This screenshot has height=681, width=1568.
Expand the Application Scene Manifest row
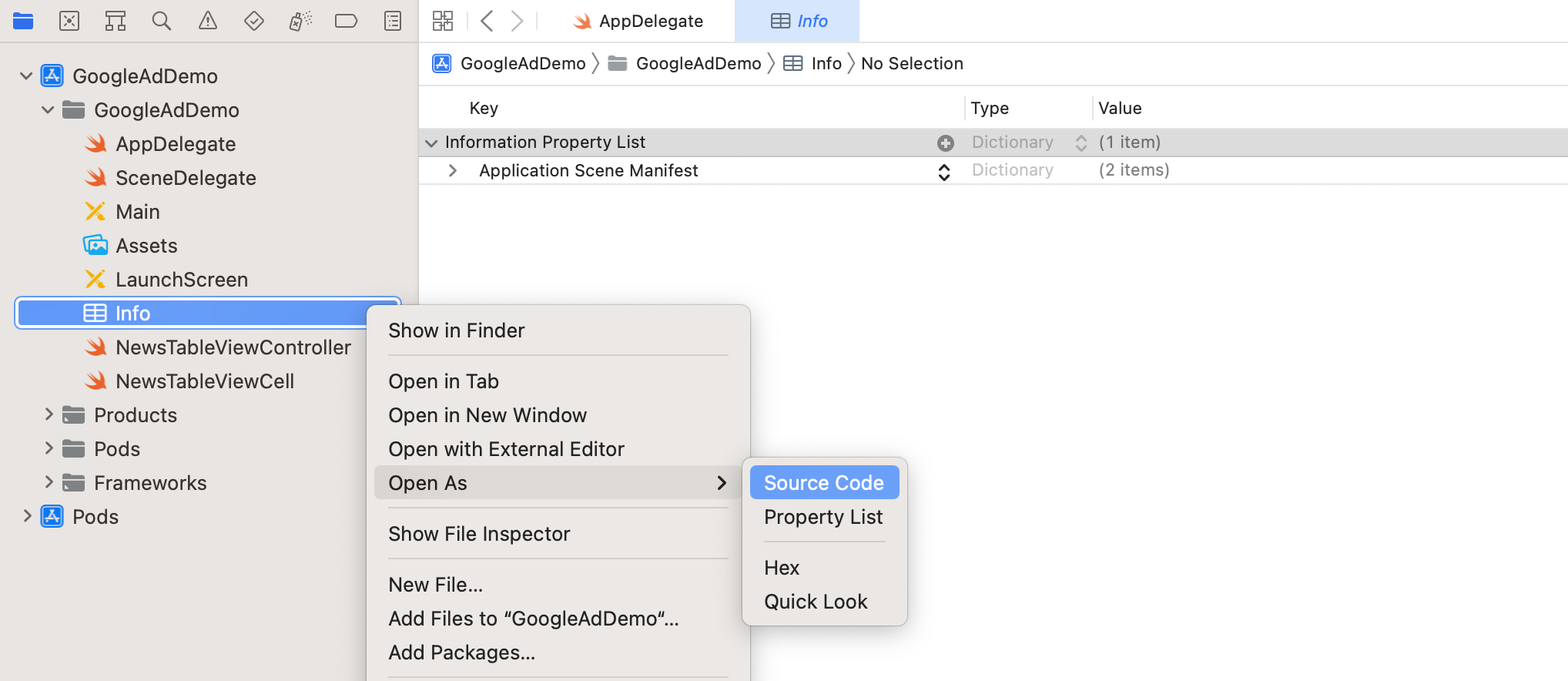pos(453,170)
